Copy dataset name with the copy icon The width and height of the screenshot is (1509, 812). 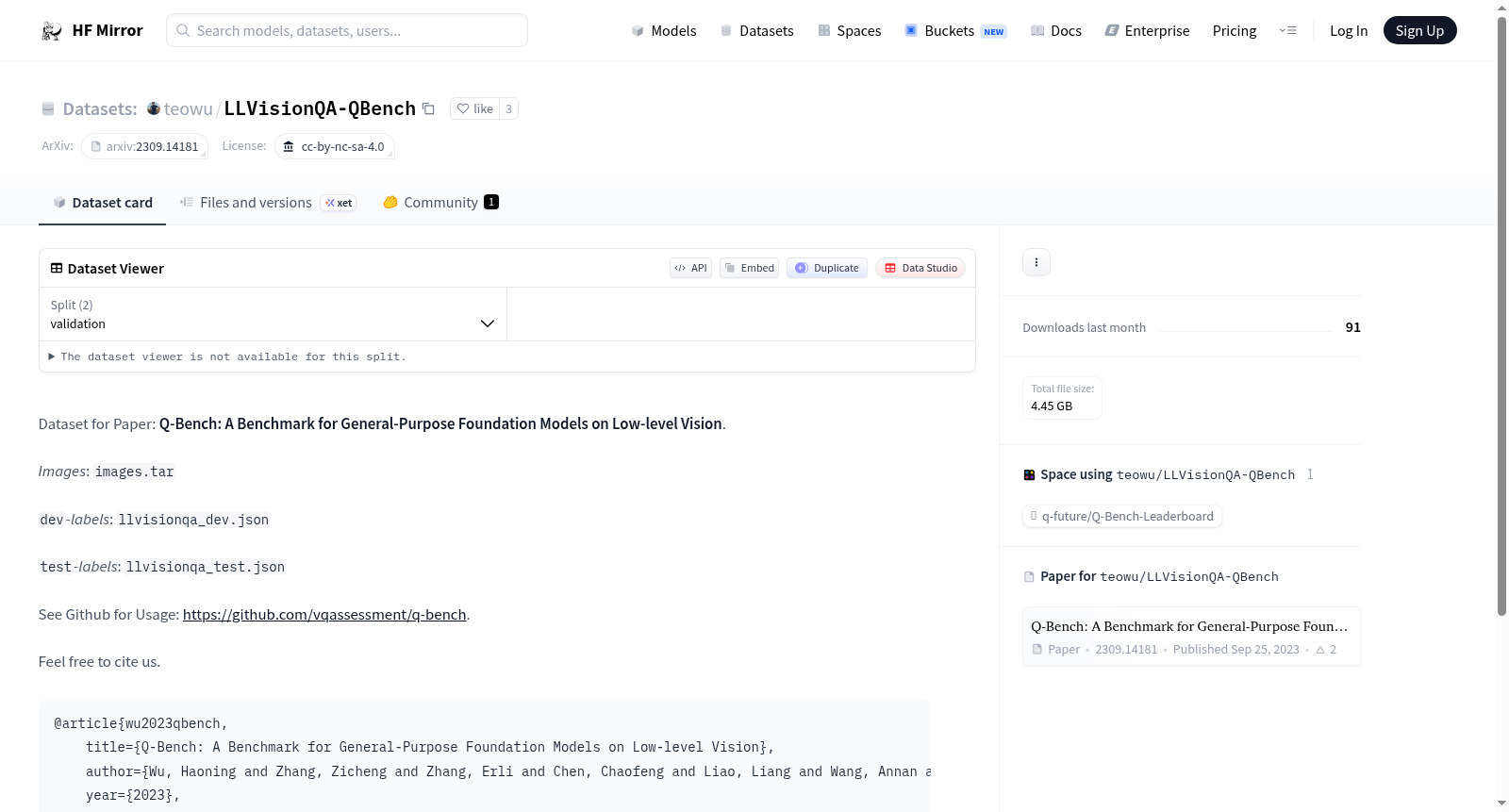428,108
